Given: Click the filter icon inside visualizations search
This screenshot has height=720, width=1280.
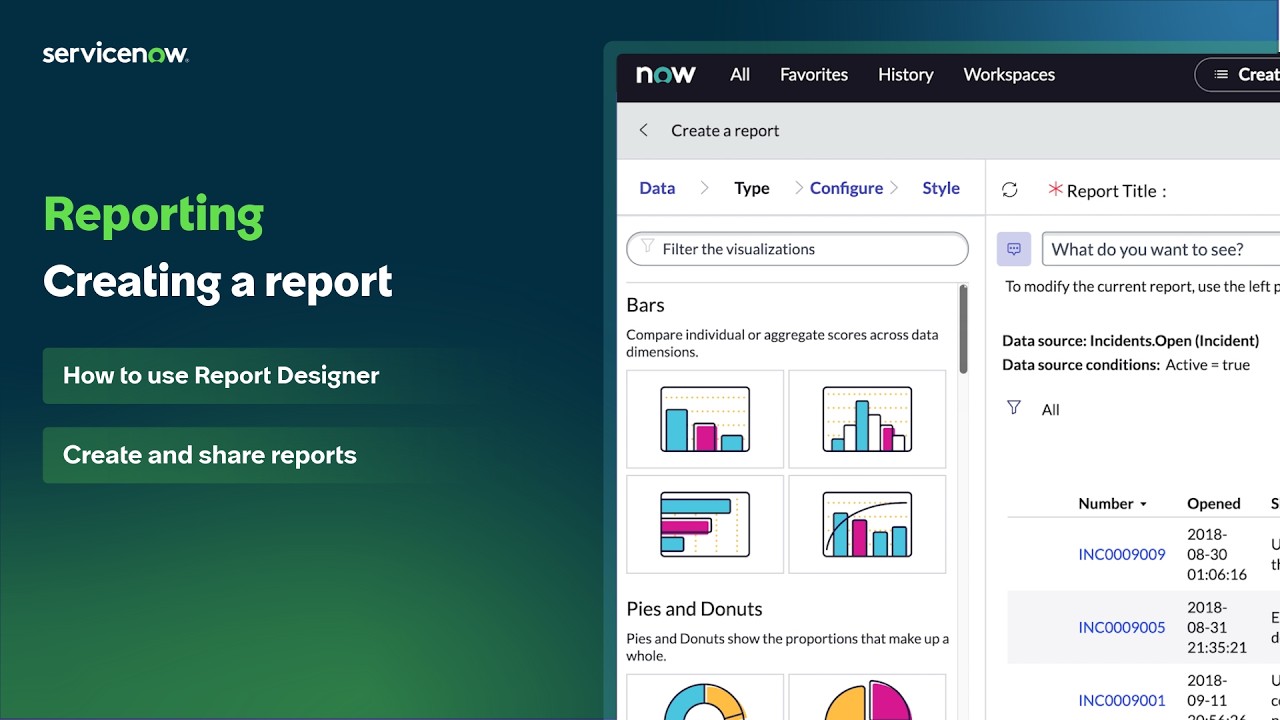Looking at the screenshot, I should pyautogui.click(x=647, y=247).
